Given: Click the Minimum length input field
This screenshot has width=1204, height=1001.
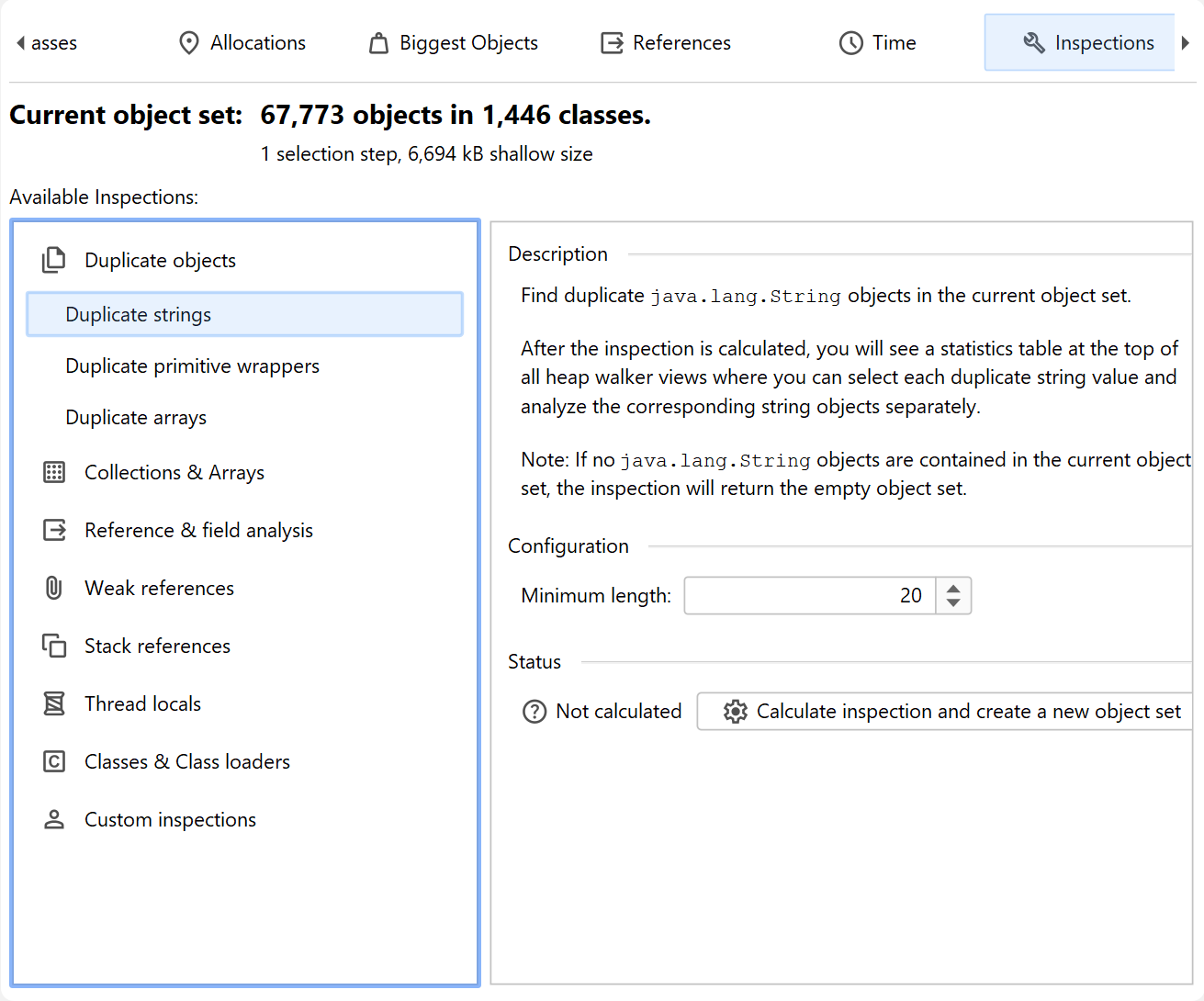Looking at the screenshot, I should tap(808, 596).
